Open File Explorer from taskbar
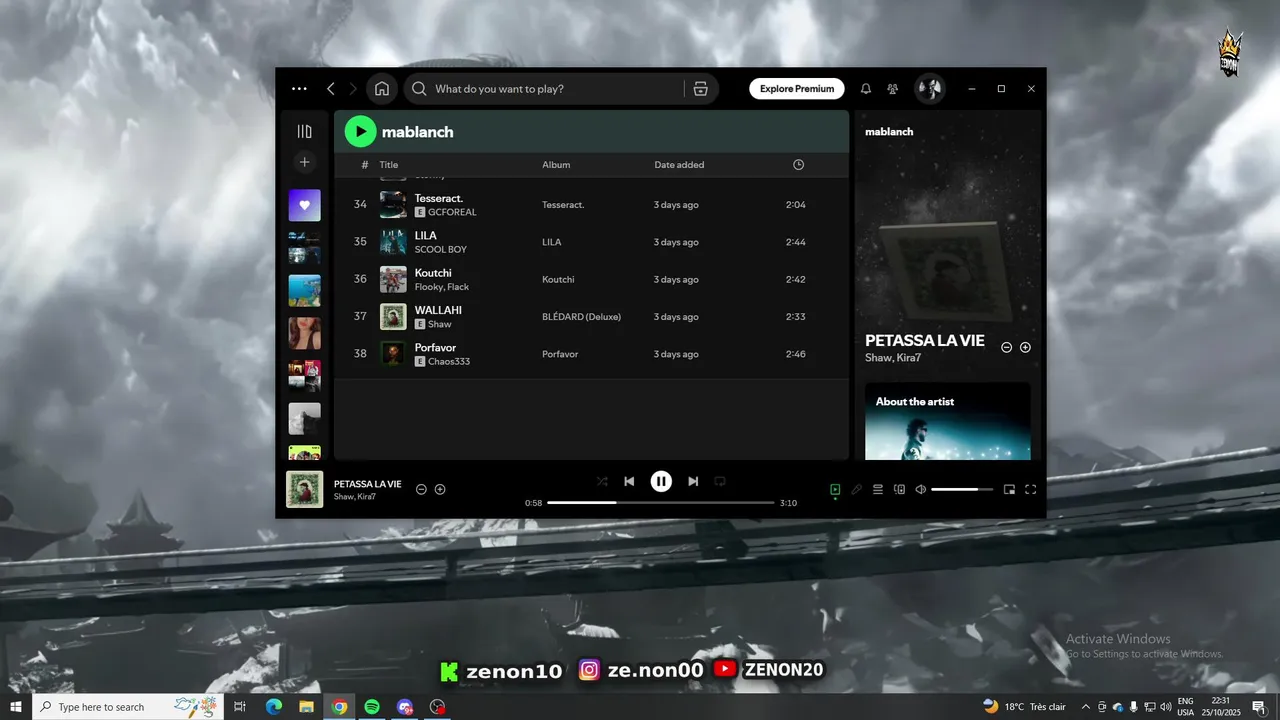The height and width of the screenshot is (720, 1280). coord(307,707)
